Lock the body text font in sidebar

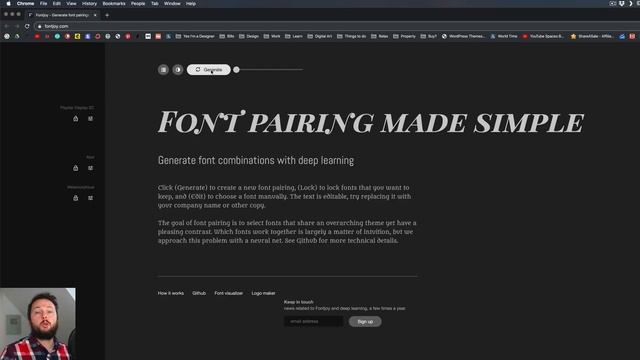click(x=76, y=198)
